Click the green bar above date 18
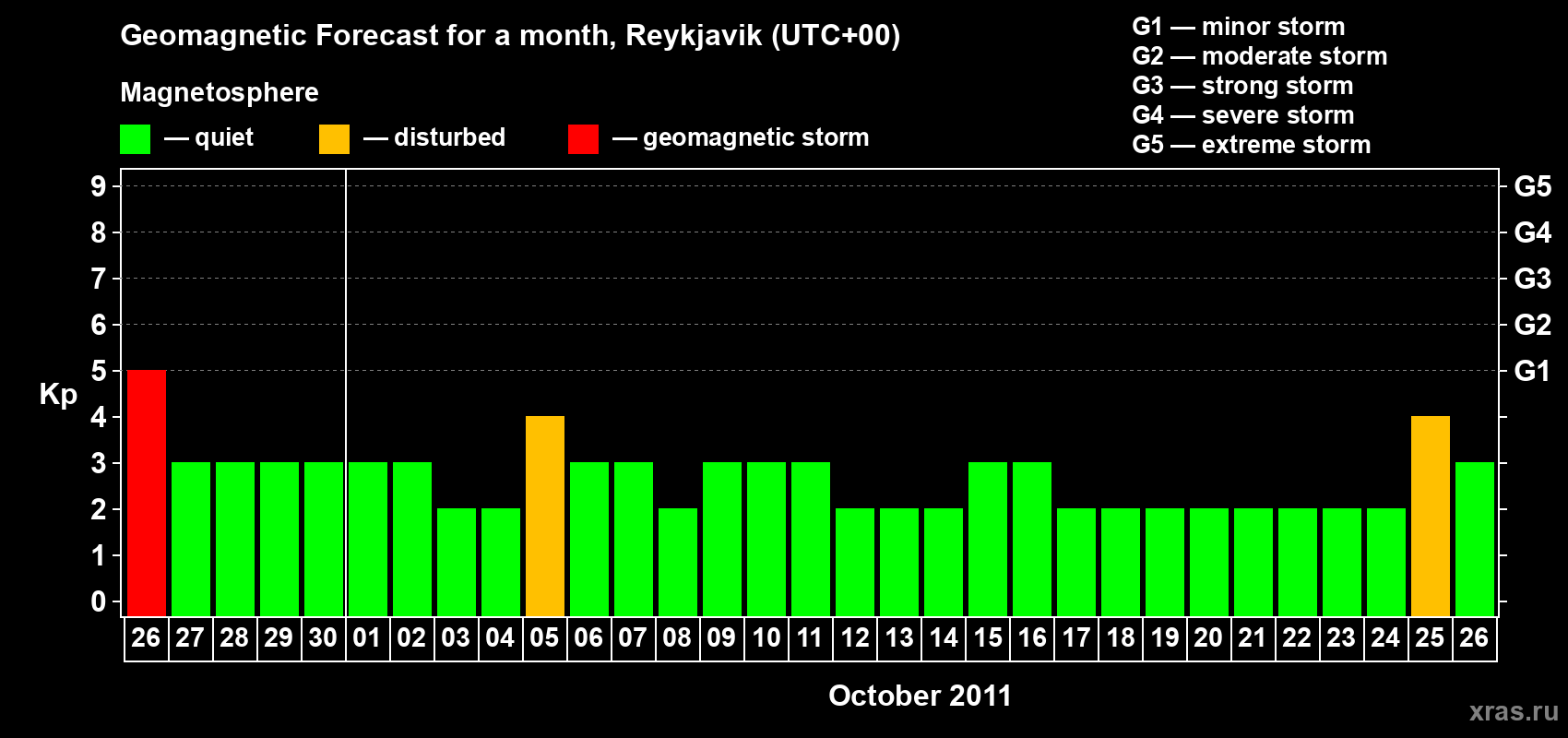 1121,562
